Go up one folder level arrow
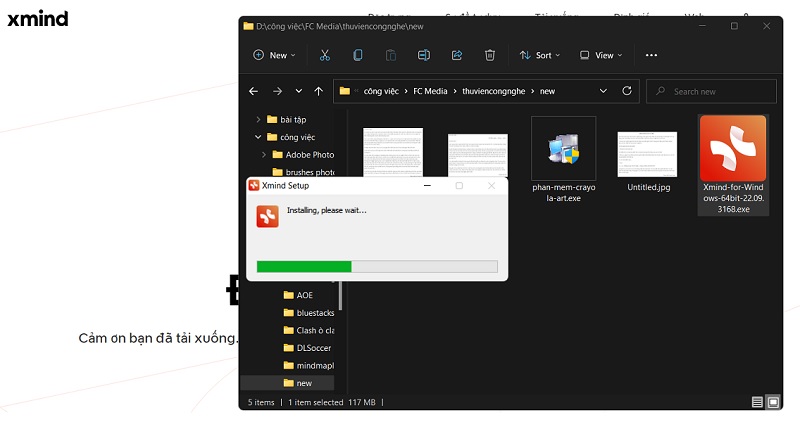 (318, 91)
